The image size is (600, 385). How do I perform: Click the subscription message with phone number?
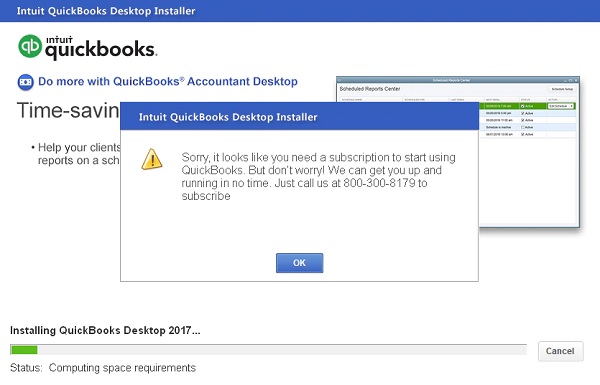tap(318, 176)
